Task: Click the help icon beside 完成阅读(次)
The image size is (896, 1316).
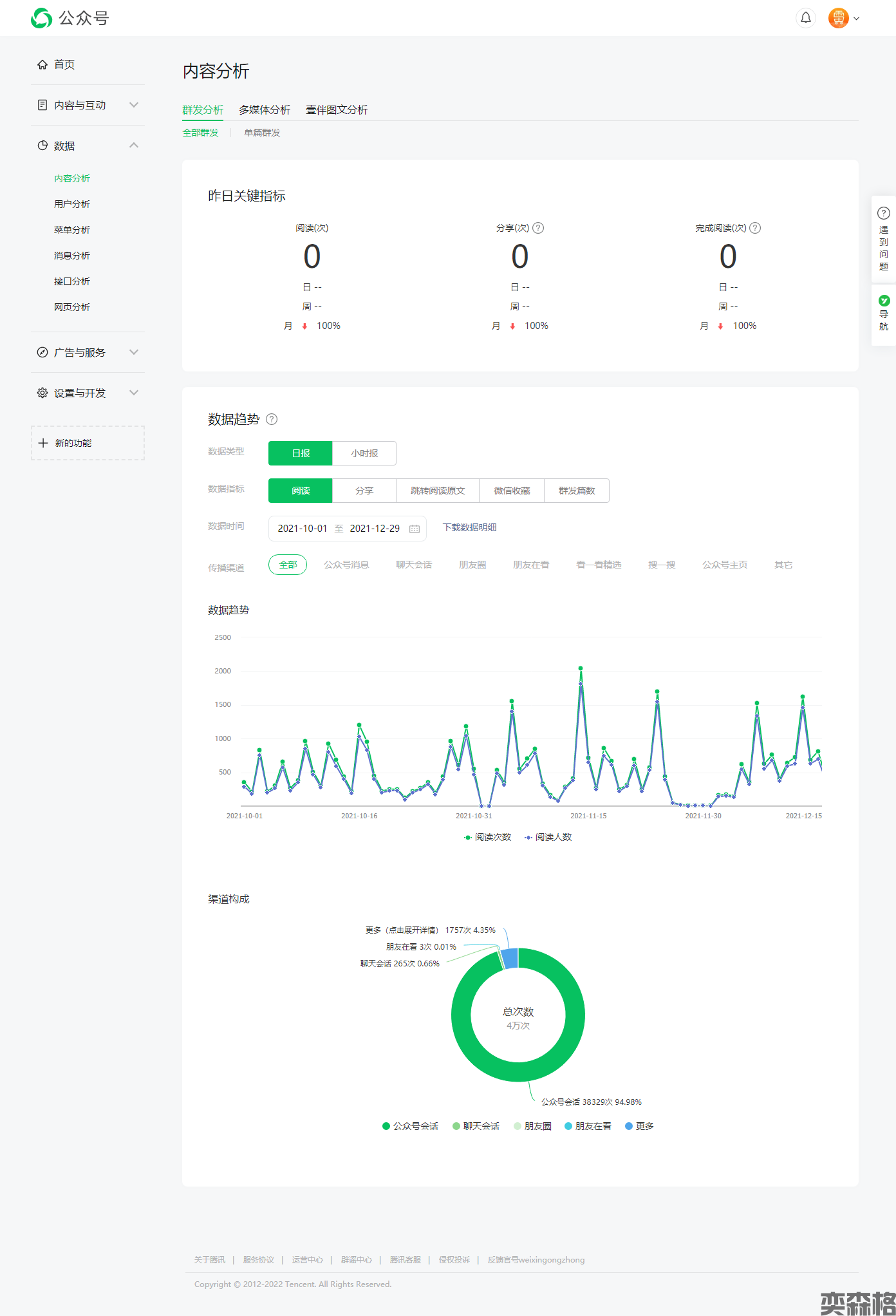Action: (x=755, y=228)
